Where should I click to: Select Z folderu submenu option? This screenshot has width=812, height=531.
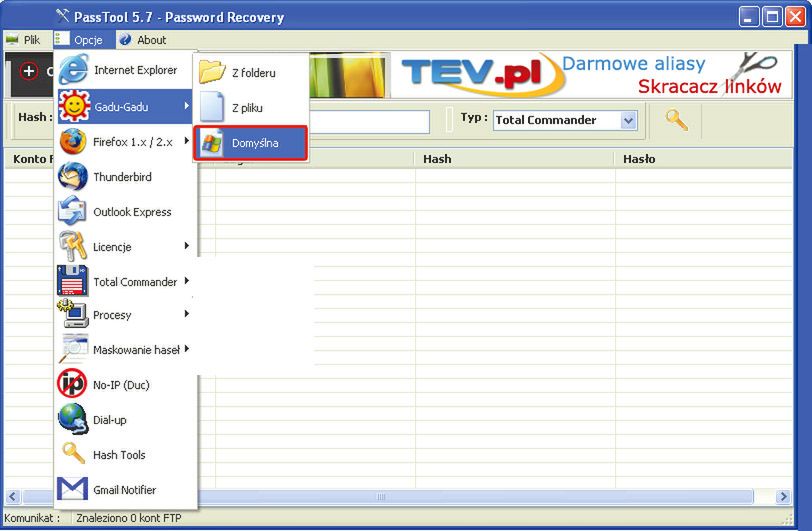pyautogui.click(x=251, y=73)
